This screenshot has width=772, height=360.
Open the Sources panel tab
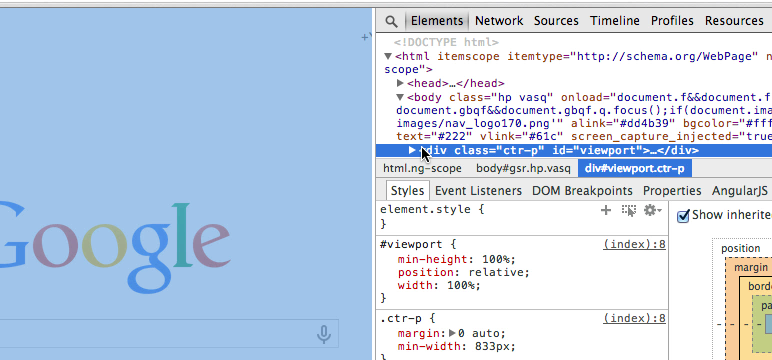coord(556,21)
